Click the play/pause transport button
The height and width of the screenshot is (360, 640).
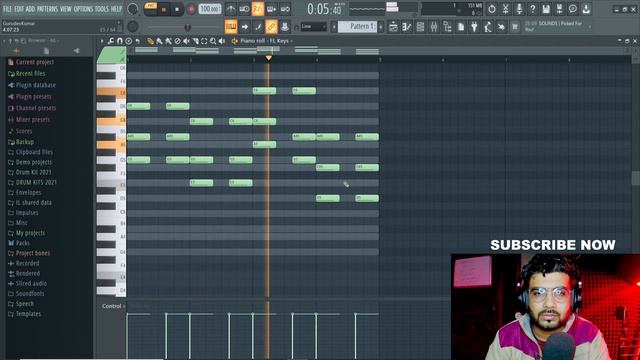[164, 9]
